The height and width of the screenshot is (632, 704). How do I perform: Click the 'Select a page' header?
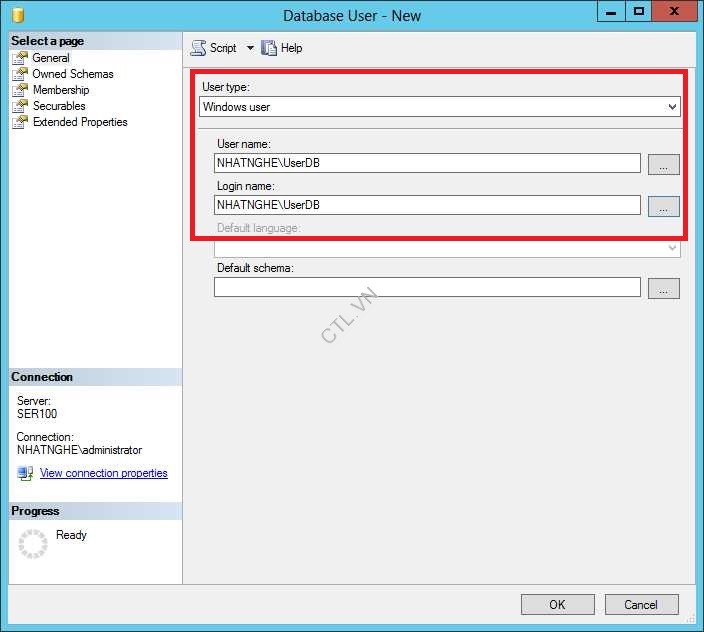coord(48,41)
